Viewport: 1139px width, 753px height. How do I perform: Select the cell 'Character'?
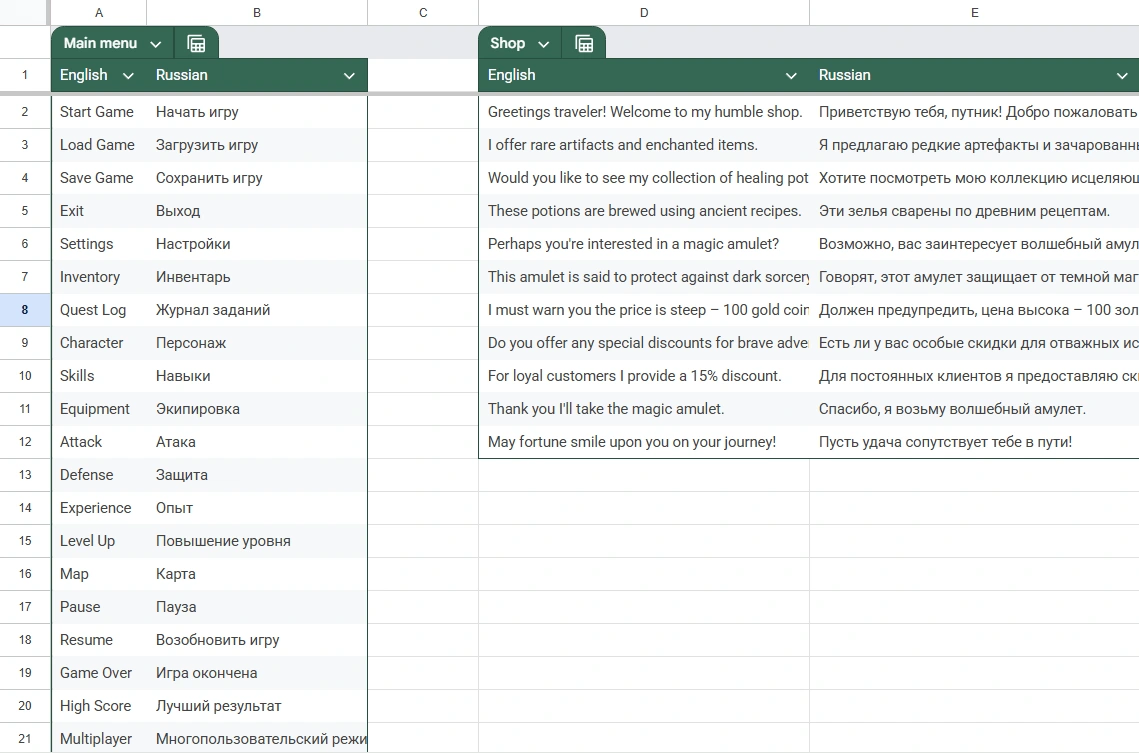[x=99, y=343]
